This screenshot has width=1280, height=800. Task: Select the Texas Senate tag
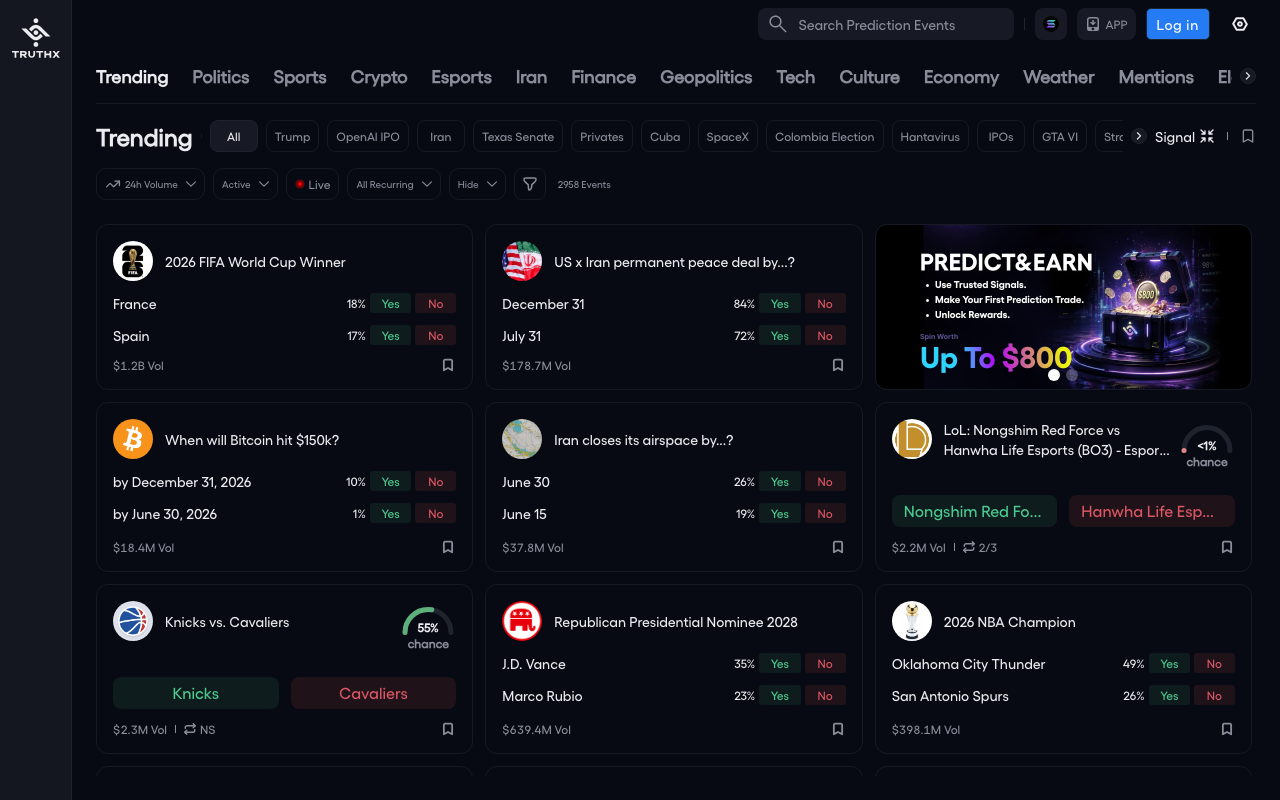[518, 136]
